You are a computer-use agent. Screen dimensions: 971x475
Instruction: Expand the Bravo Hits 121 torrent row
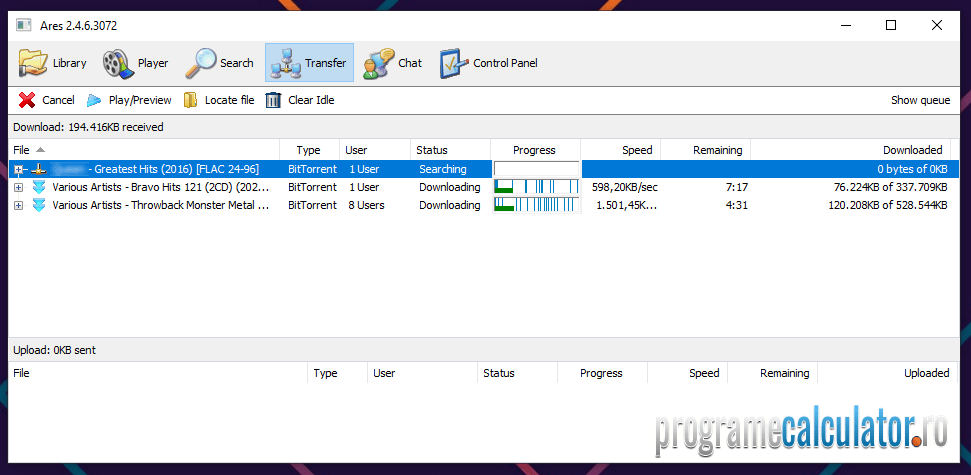tap(19, 187)
